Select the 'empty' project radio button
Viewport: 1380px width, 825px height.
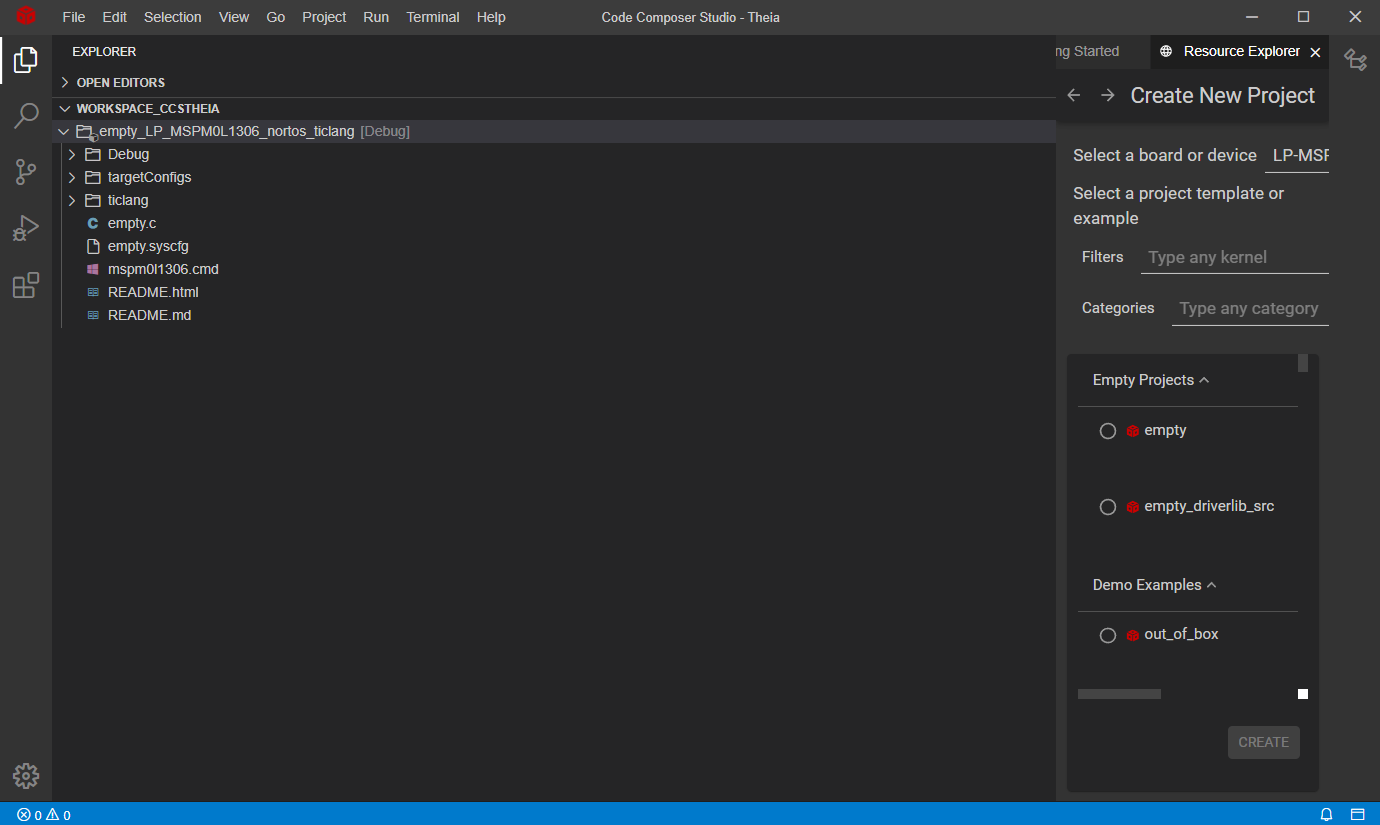tap(1108, 431)
